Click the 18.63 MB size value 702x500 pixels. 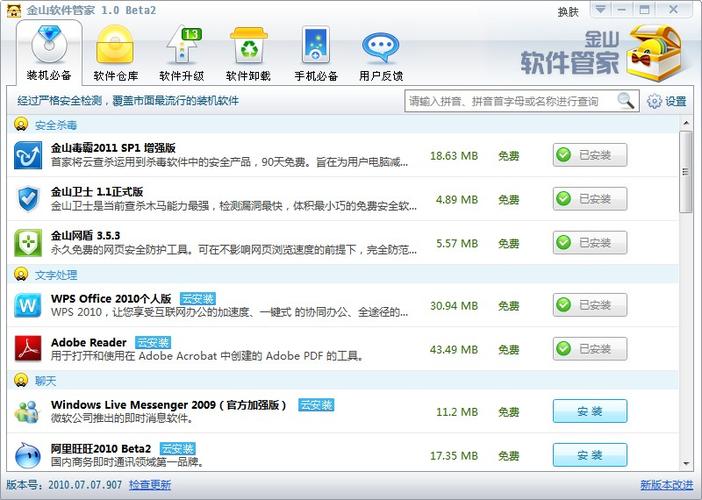454,156
